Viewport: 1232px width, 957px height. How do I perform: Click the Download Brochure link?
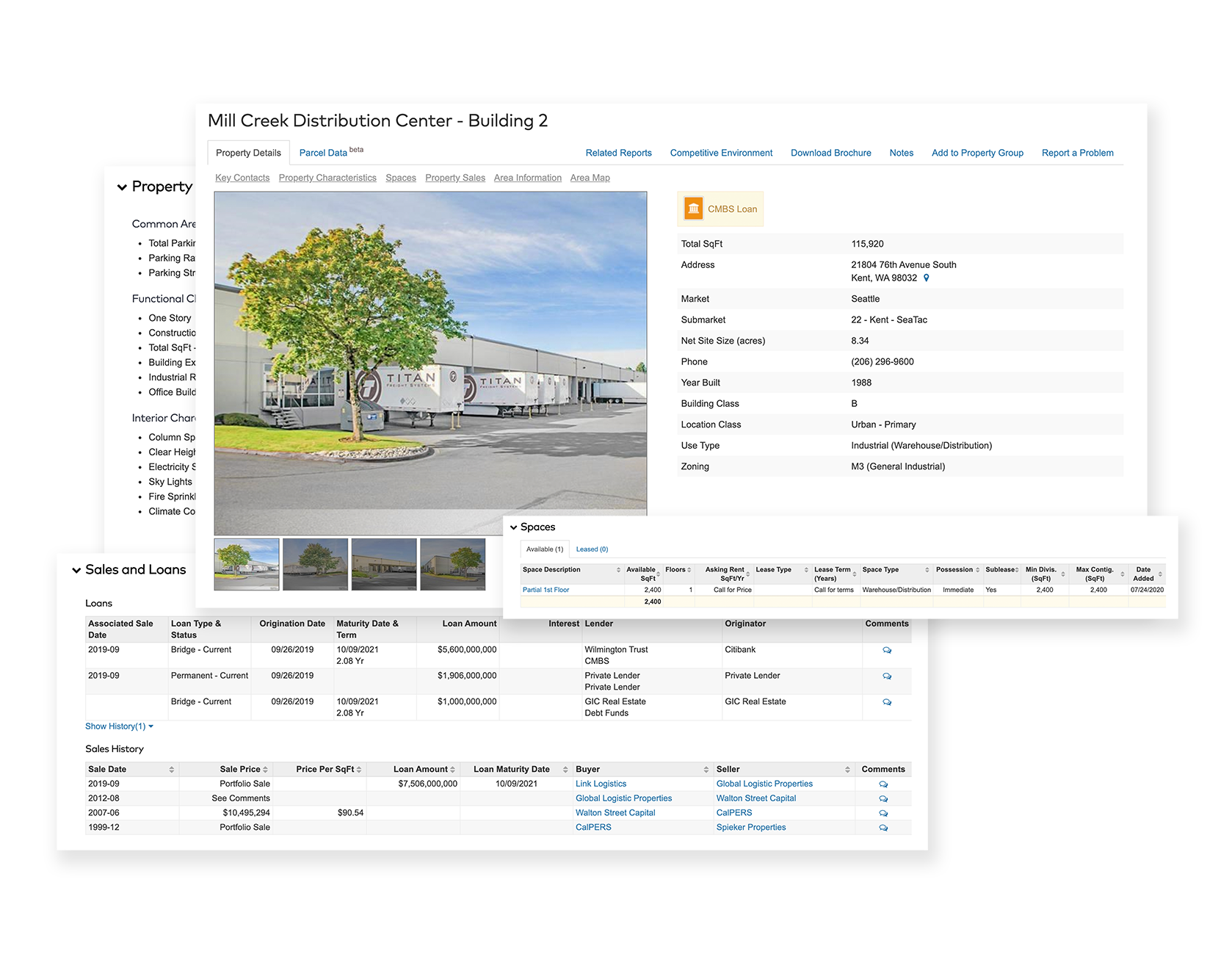[830, 153]
